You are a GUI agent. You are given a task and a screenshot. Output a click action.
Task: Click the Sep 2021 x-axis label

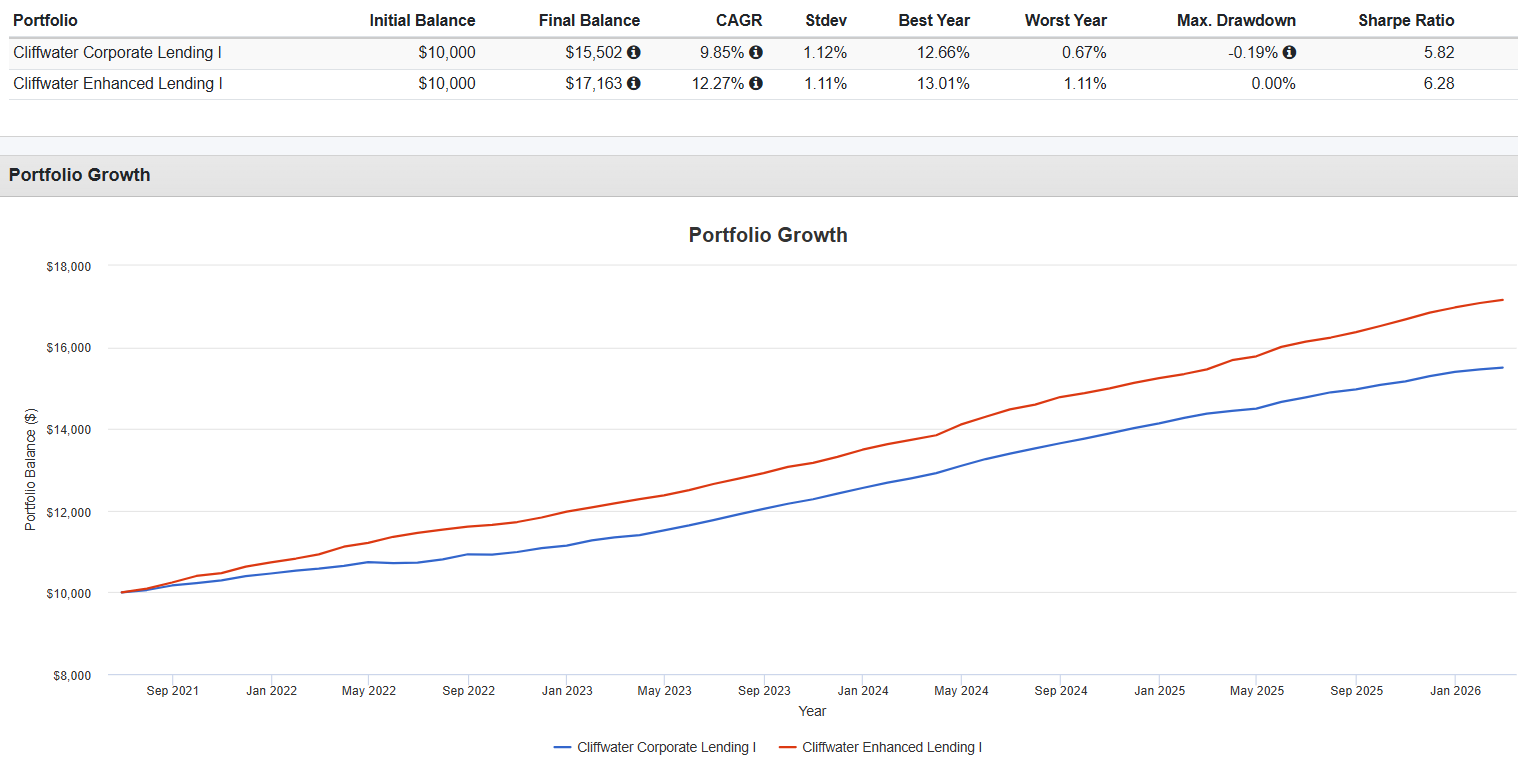pos(172,691)
